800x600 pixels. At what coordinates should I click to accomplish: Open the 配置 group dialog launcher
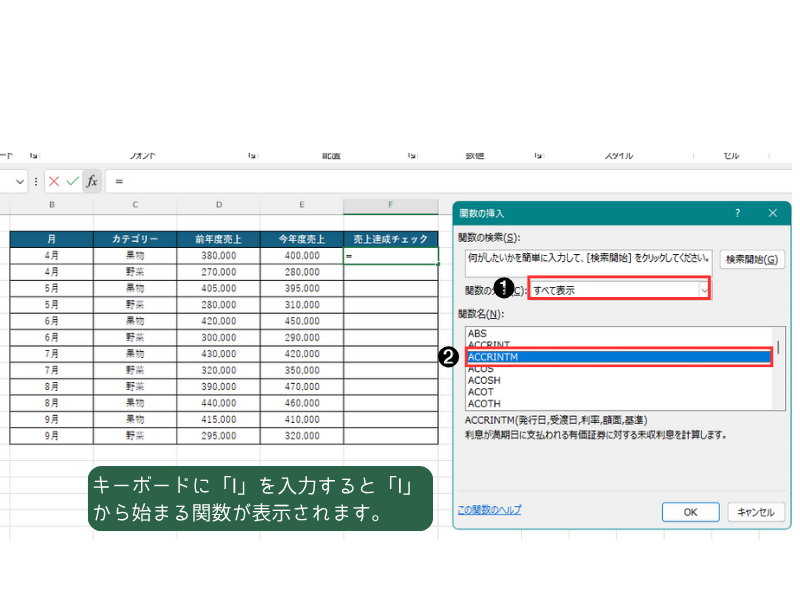point(411,156)
